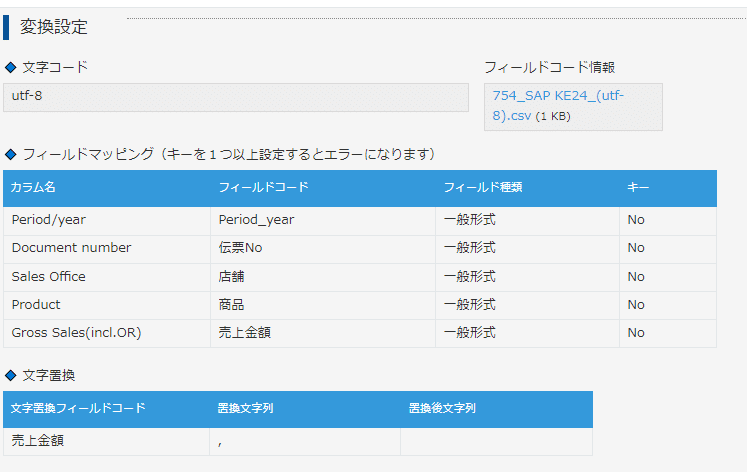Viewport: 747px width, 472px height.
Task: Open the 754_SAP KE24_(utf-8).csv file link
Action: [x=558, y=105]
